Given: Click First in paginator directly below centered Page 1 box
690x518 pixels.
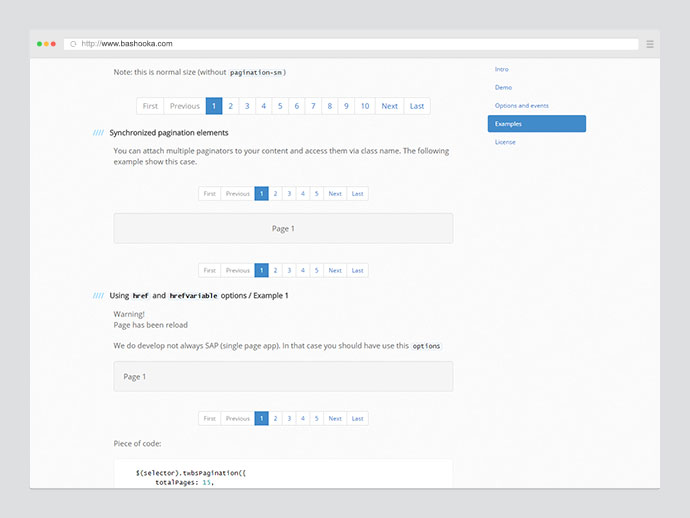Looking at the screenshot, I should point(209,270).
